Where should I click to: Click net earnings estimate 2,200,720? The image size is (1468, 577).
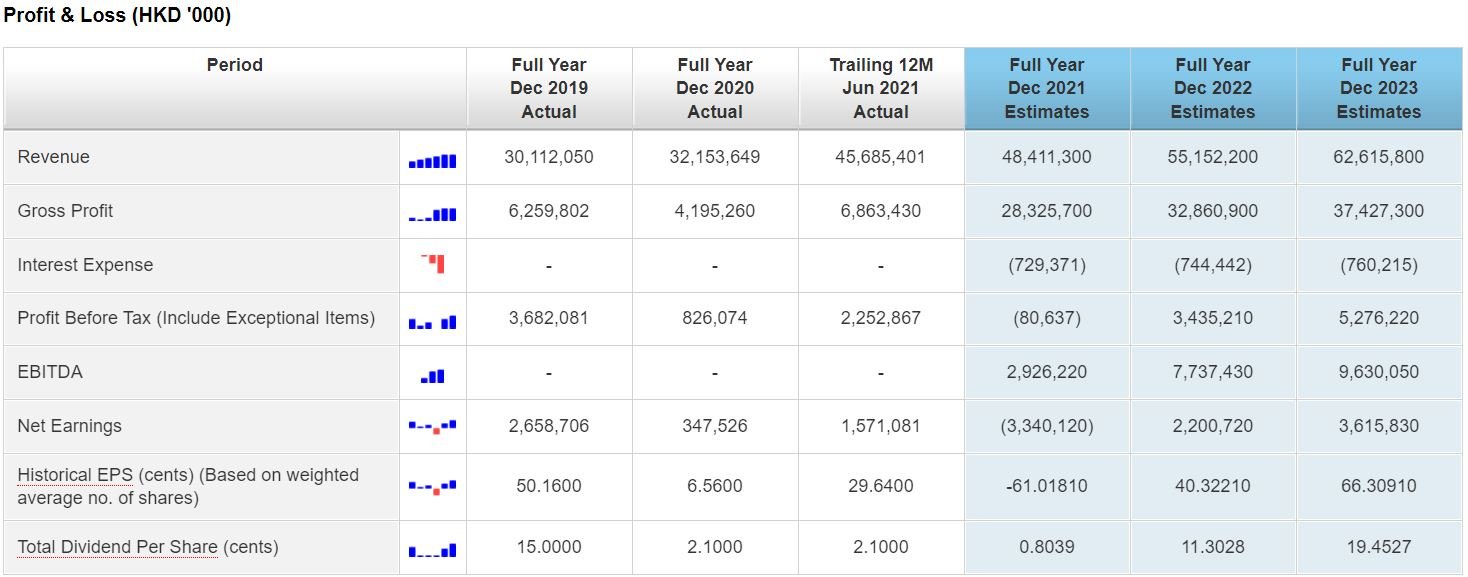coord(1213,426)
